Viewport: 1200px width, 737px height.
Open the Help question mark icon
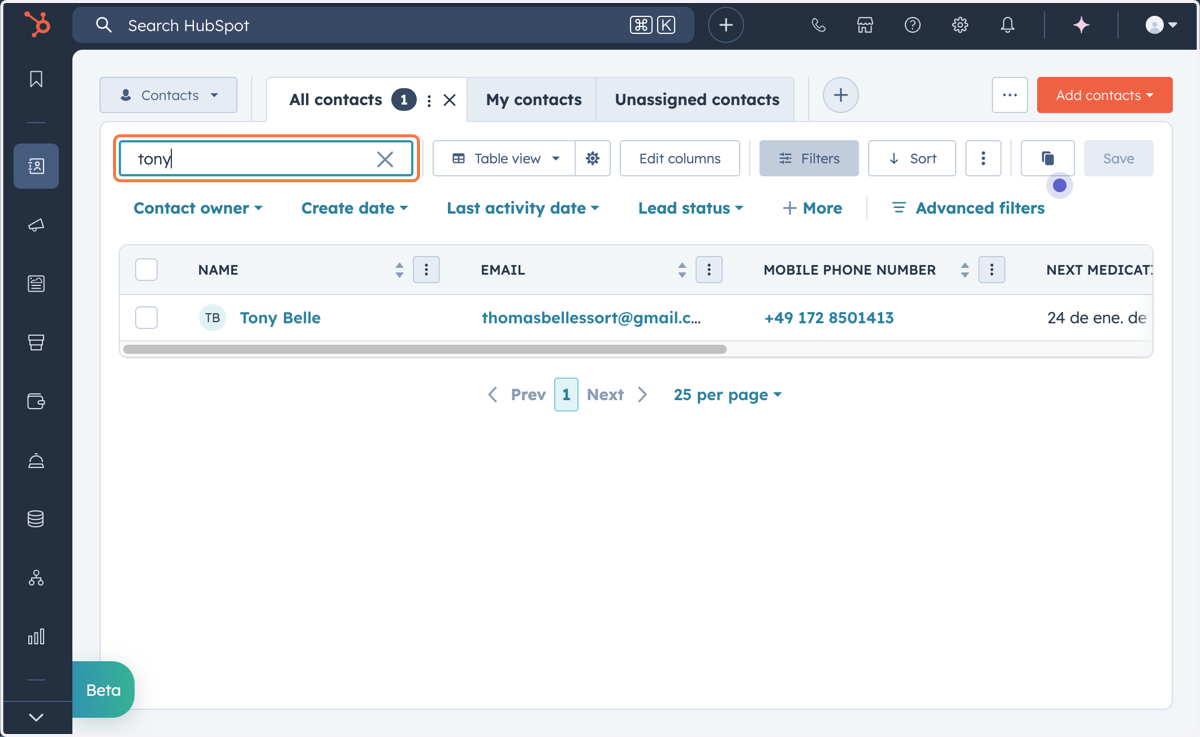coord(912,25)
